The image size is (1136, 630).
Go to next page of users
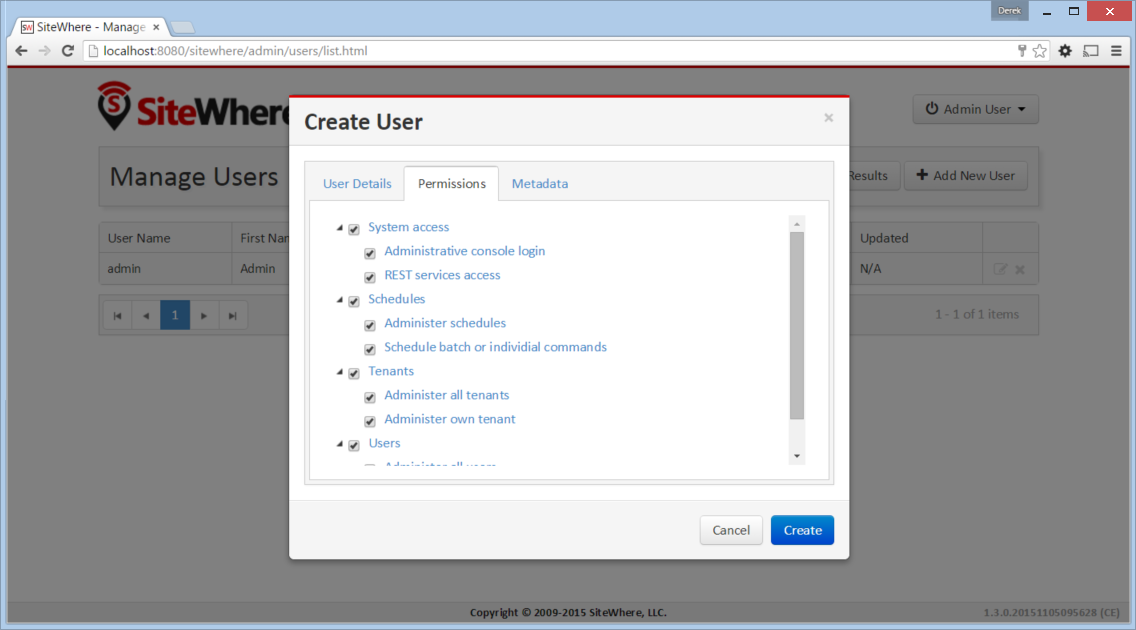(204, 316)
